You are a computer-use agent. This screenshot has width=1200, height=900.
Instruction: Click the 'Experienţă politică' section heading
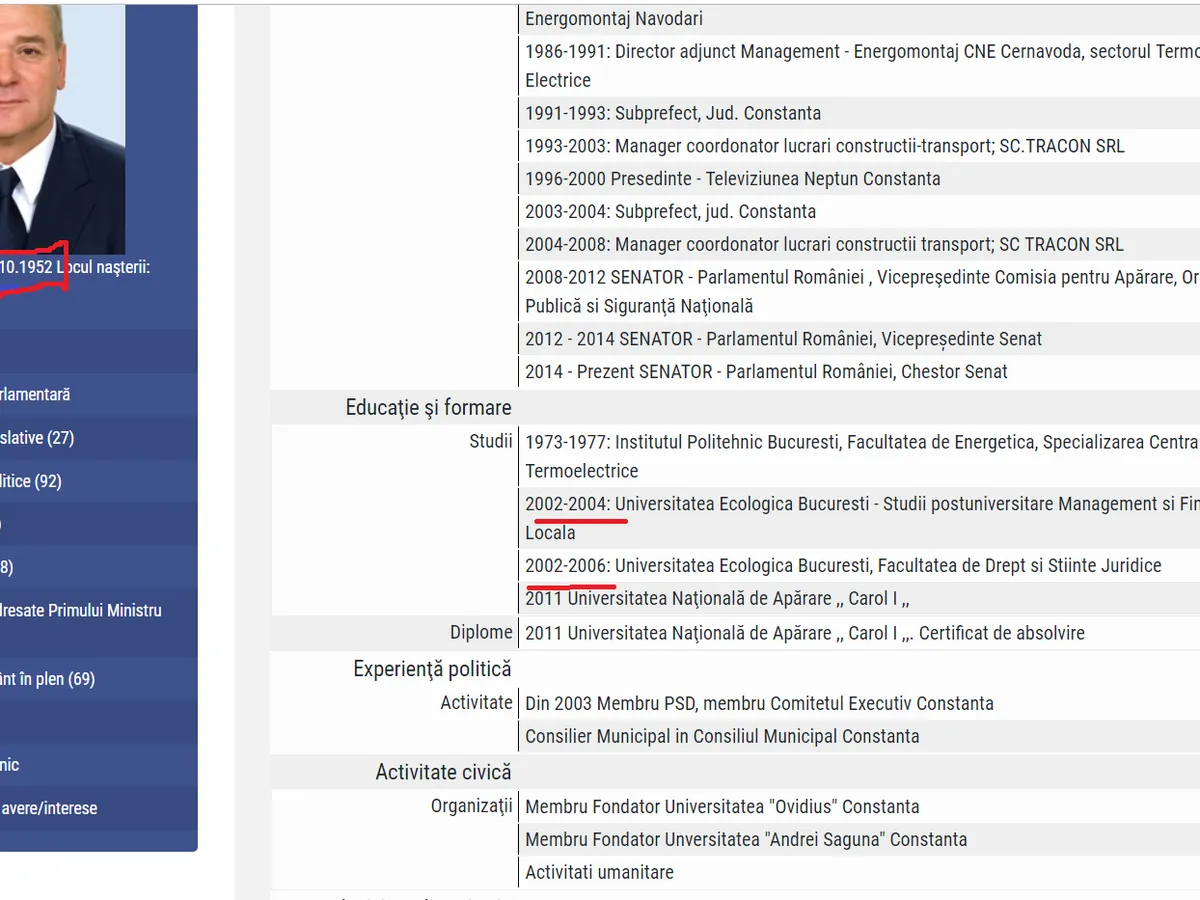(432, 669)
